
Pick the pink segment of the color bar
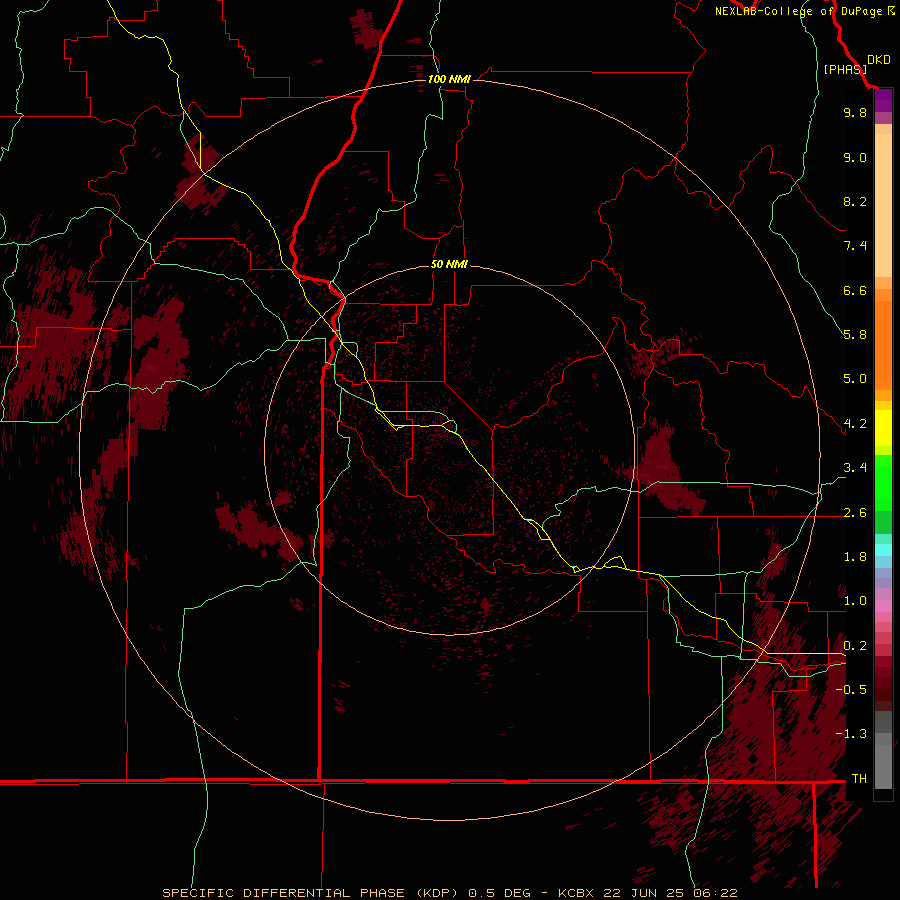click(x=883, y=606)
